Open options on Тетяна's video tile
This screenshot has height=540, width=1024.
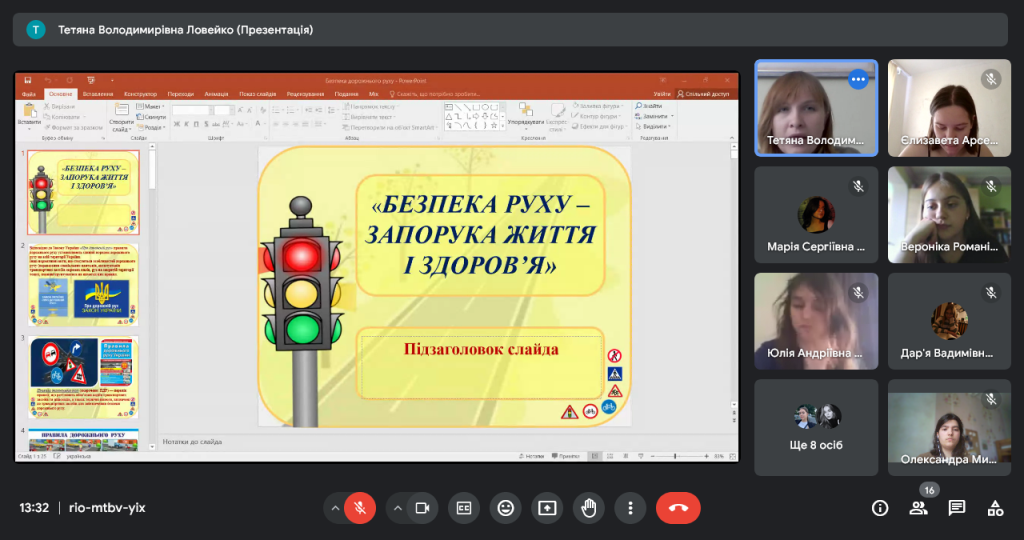tap(857, 80)
